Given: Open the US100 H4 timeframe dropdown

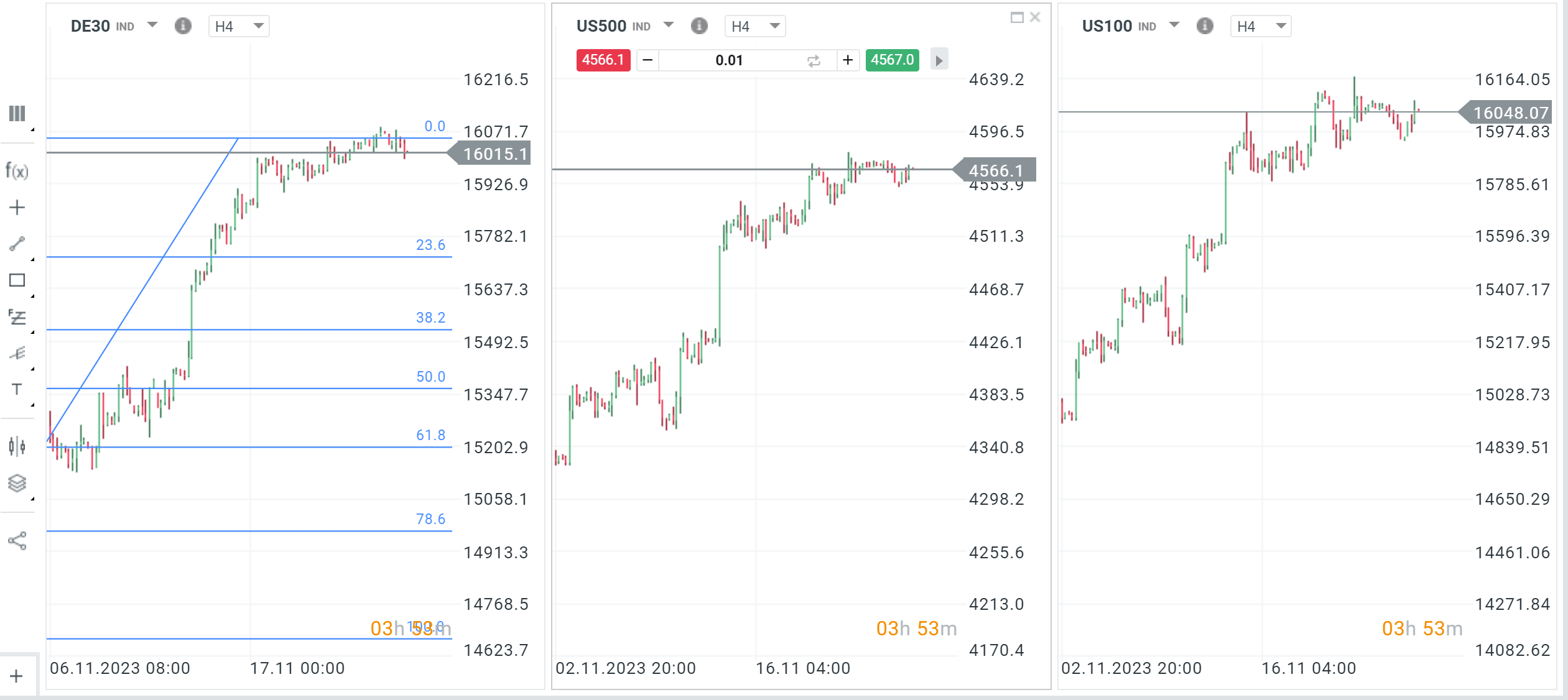Looking at the screenshot, I should (1261, 26).
